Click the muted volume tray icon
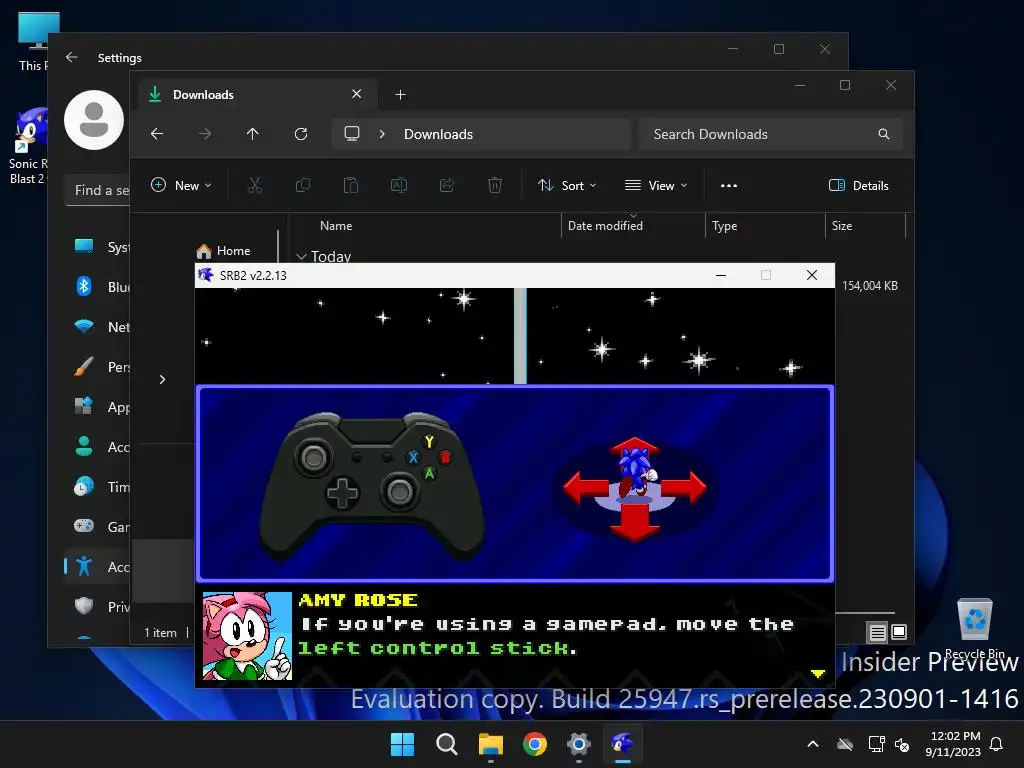The width and height of the screenshot is (1024, 768). pyautogui.click(x=902, y=744)
